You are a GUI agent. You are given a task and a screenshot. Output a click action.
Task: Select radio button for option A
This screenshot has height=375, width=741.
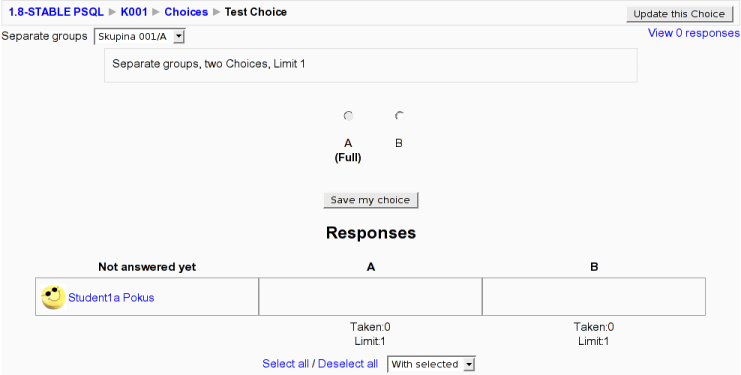(x=348, y=116)
